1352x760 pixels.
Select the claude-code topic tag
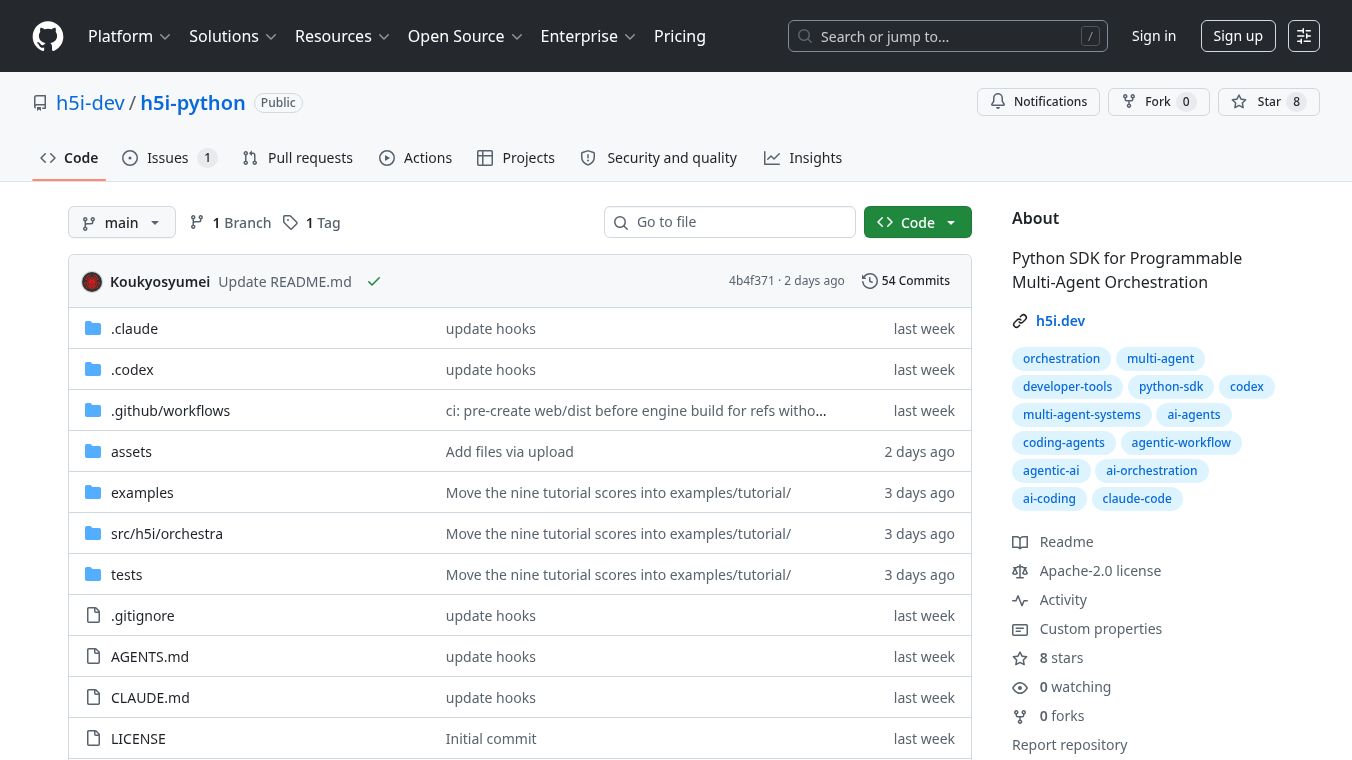1137,498
